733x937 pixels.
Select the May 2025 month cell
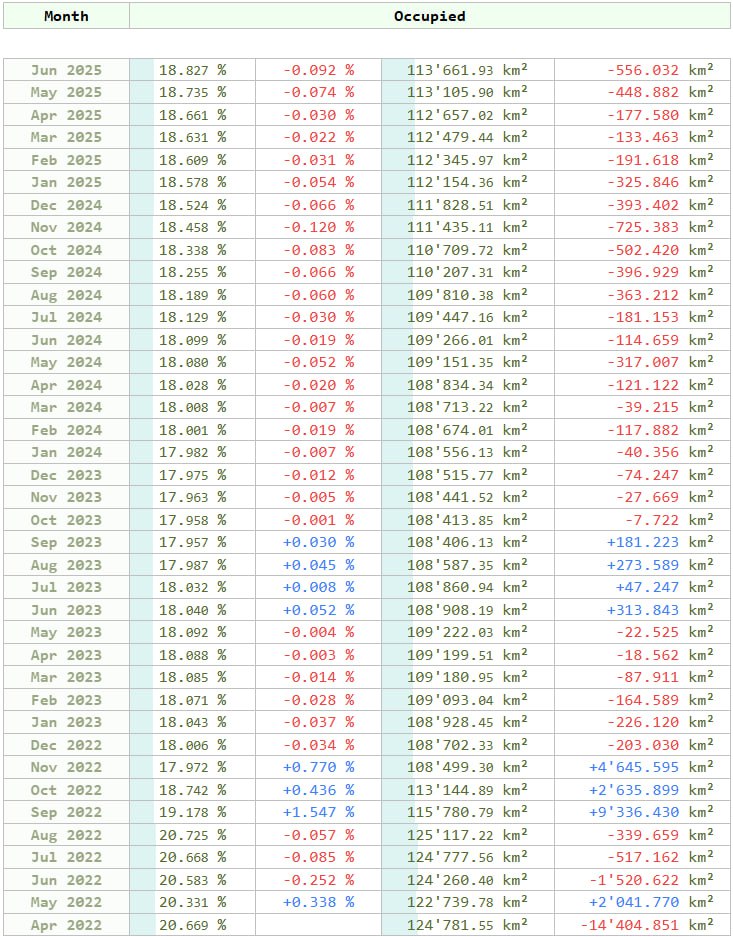click(x=66, y=93)
